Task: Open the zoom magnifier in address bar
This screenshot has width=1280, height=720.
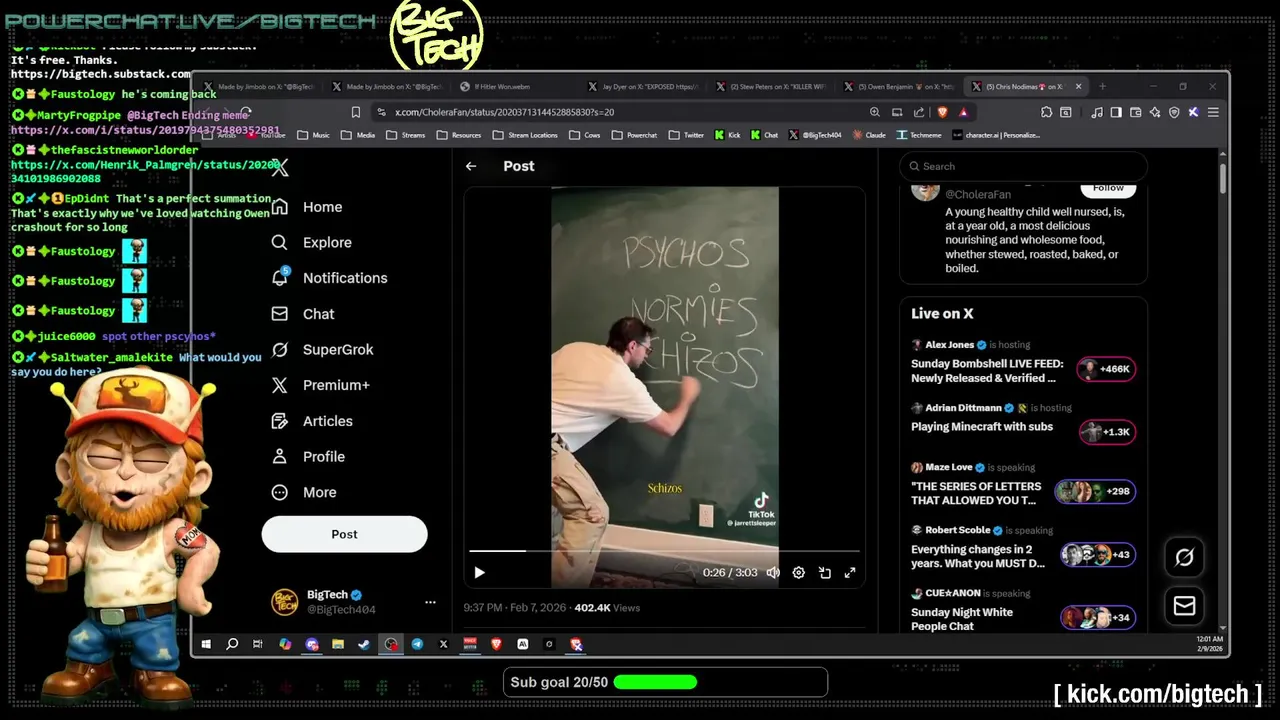Action: click(875, 113)
